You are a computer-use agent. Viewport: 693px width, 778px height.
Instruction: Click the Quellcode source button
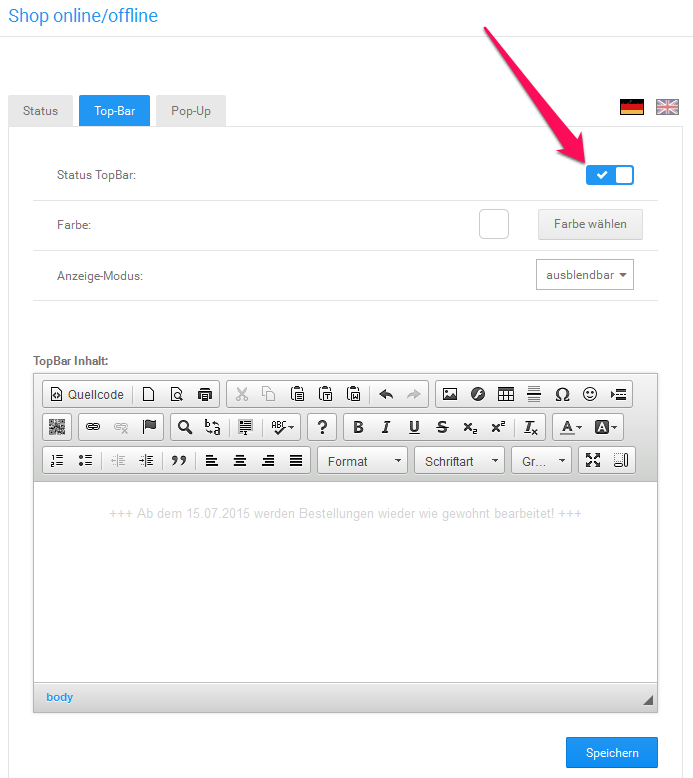(88, 394)
